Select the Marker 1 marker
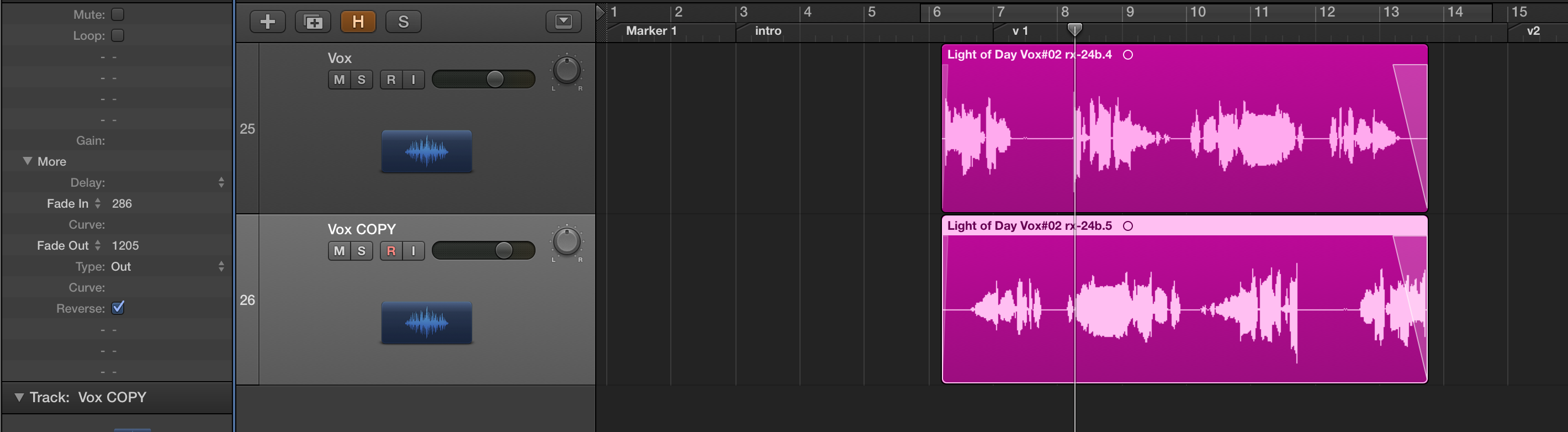This screenshot has width=1568, height=432. tap(651, 30)
